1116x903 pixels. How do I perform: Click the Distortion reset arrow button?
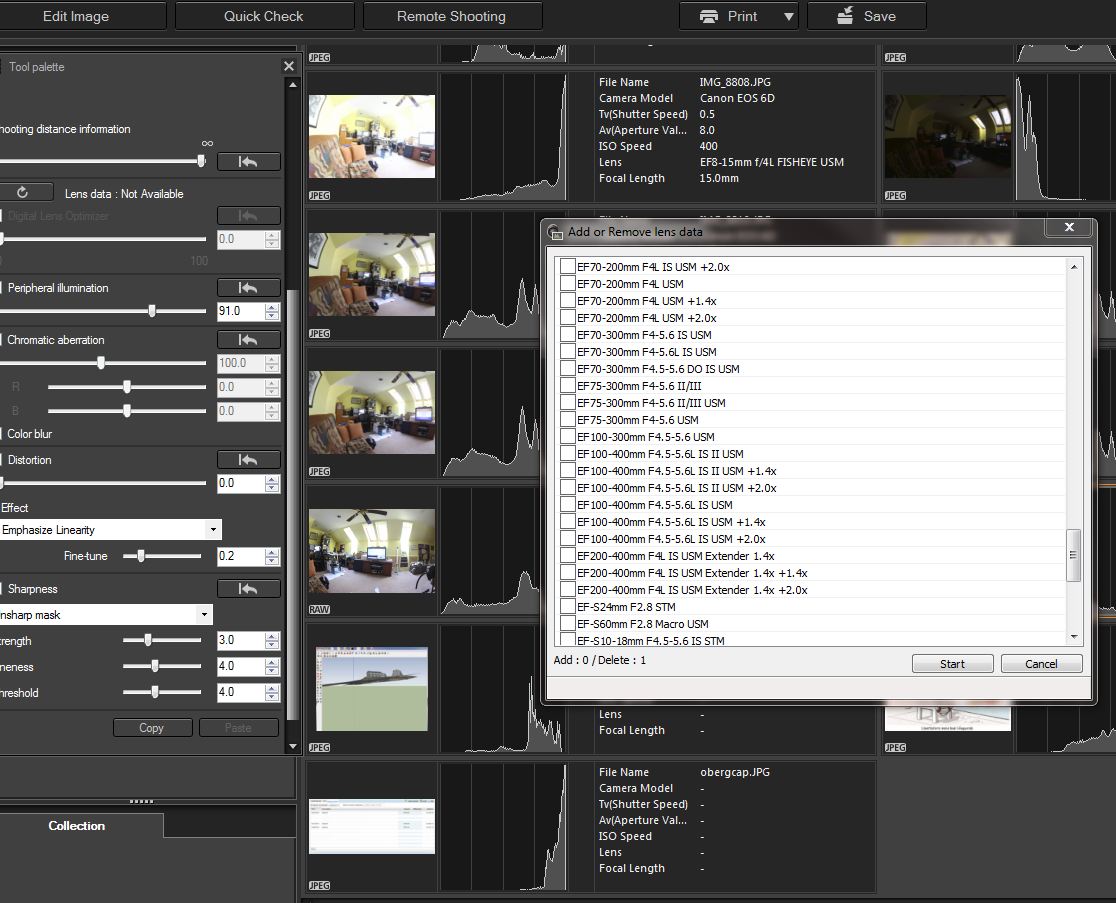click(x=248, y=460)
